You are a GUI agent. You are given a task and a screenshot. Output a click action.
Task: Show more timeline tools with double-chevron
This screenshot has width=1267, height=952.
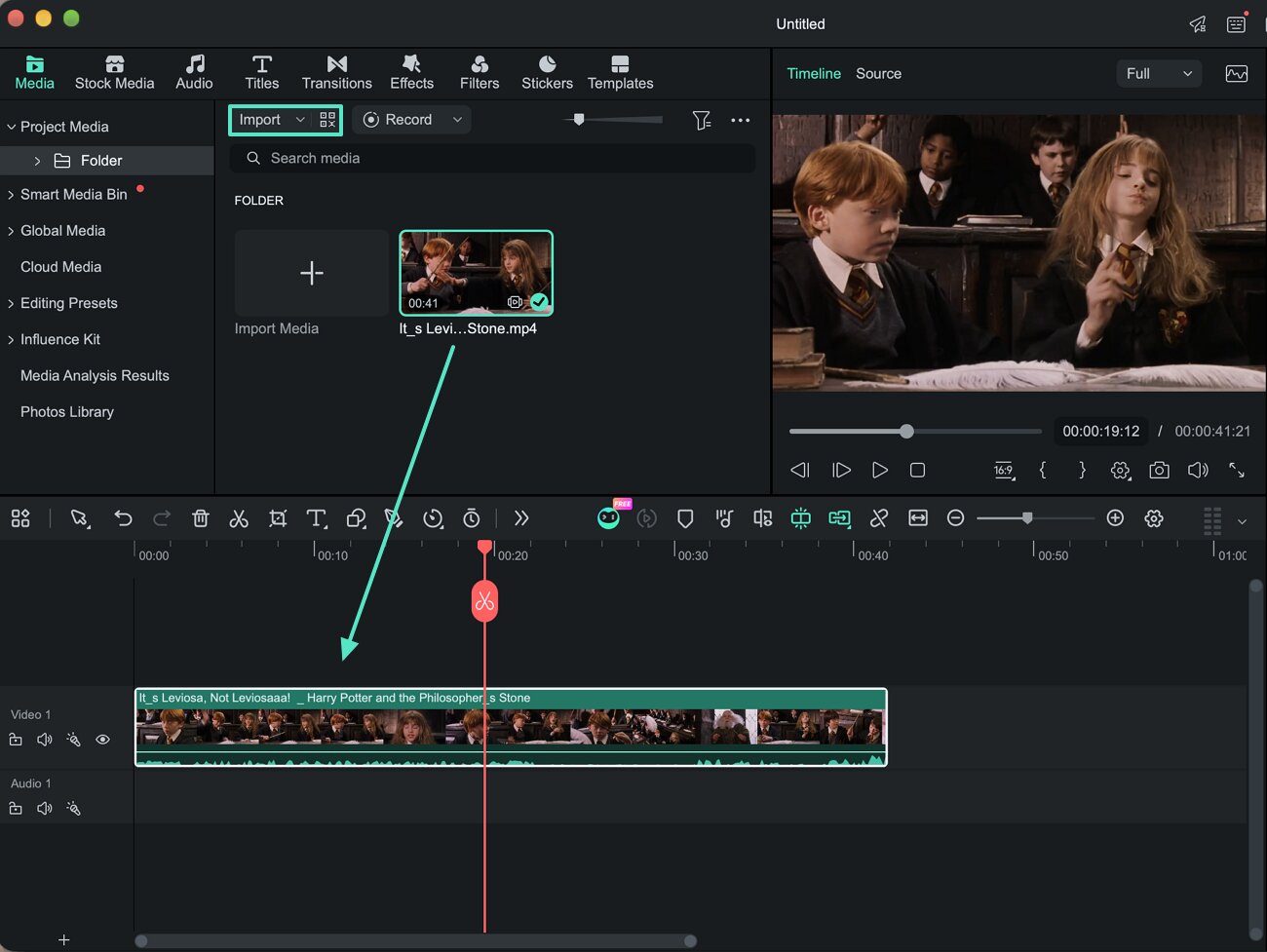coord(521,518)
